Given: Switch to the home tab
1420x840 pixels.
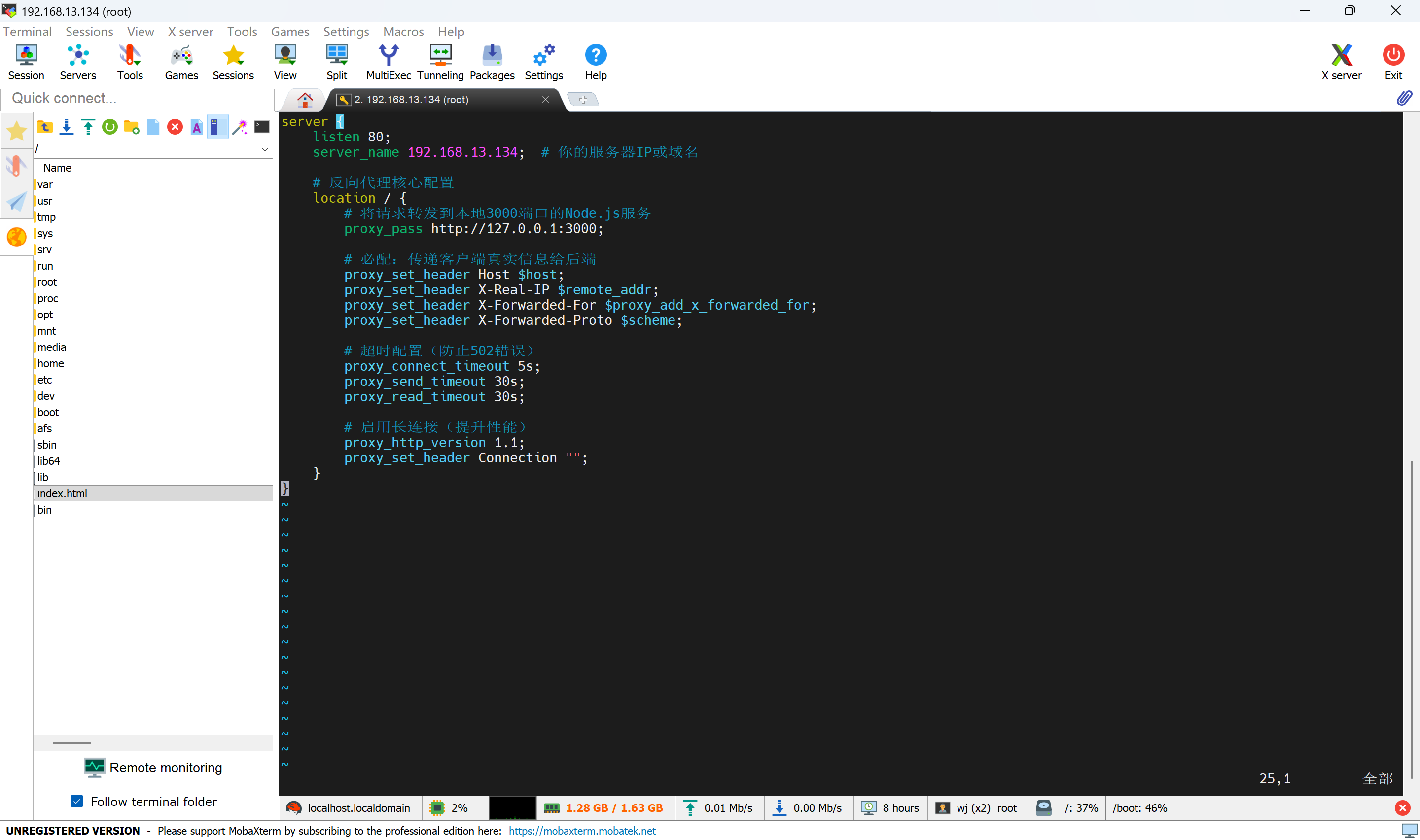Looking at the screenshot, I should pos(305,100).
